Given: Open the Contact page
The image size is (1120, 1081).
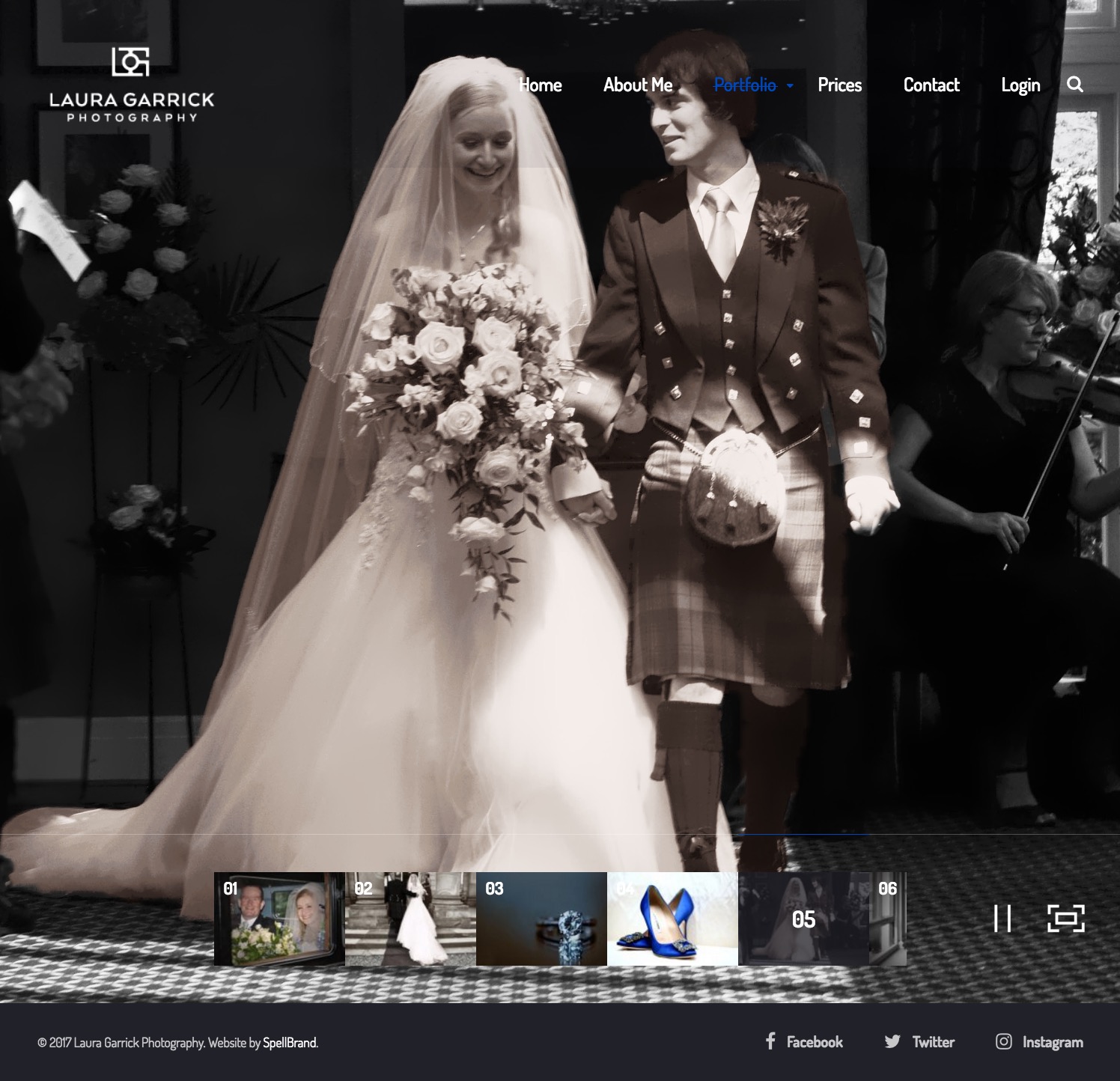Looking at the screenshot, I should (931, 85).
